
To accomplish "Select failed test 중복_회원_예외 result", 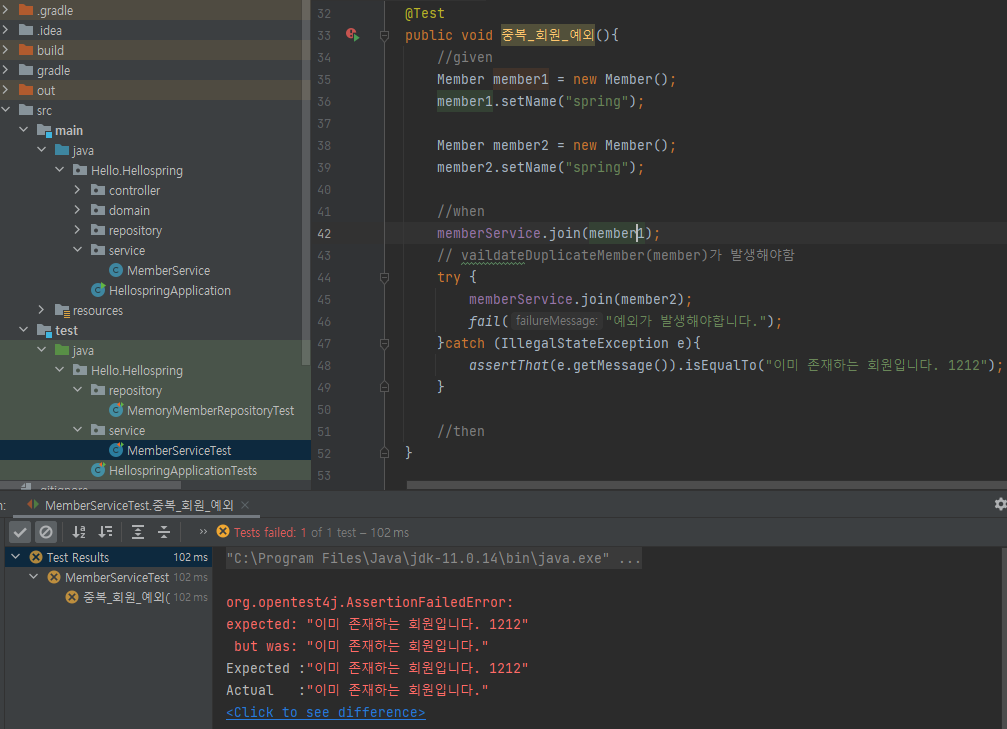I will (126, 597).
